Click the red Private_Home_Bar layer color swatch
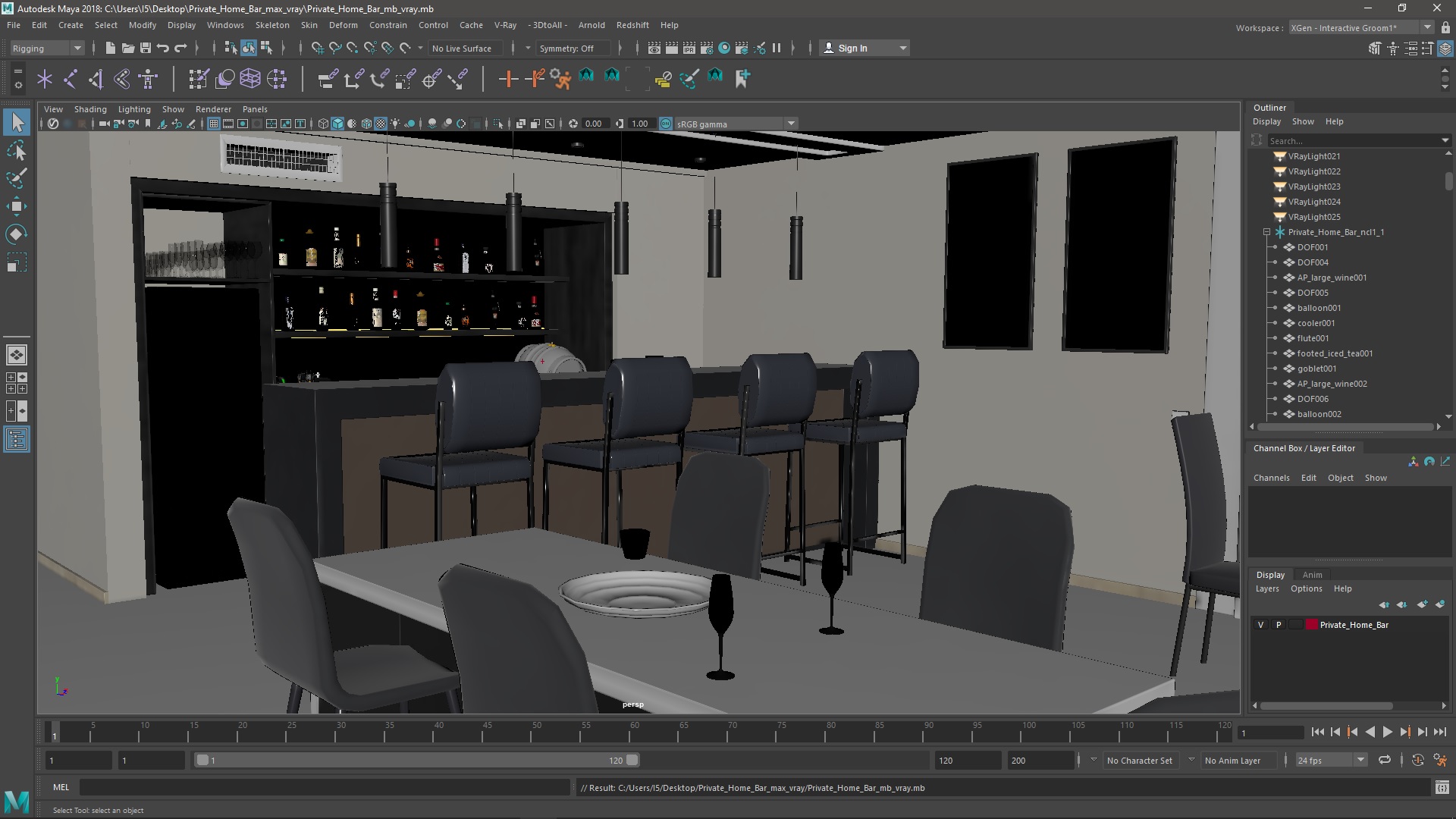Image resolution: width=1456 pixels, height=819 pixels. pyautogui.click(x=1311, y=625)
